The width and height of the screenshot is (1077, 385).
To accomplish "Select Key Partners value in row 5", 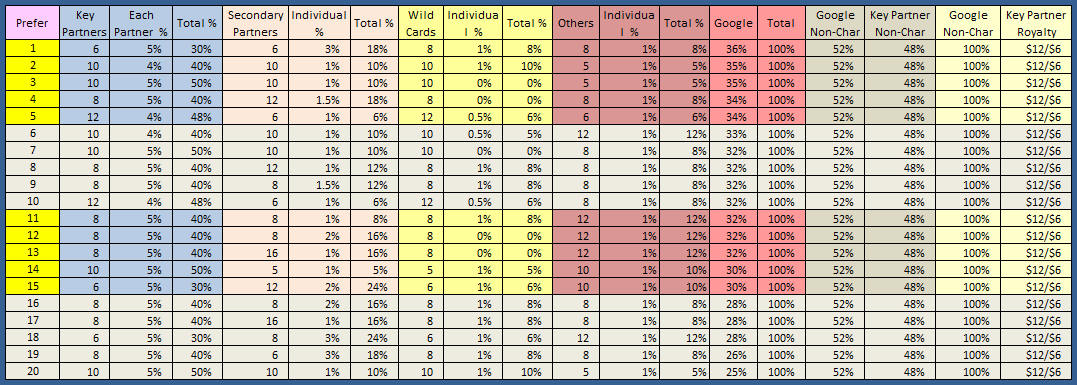I will (85, 117).
